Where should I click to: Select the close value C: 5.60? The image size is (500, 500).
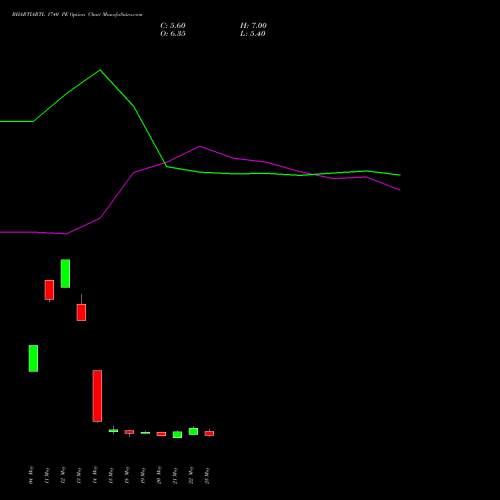[173, 26]
